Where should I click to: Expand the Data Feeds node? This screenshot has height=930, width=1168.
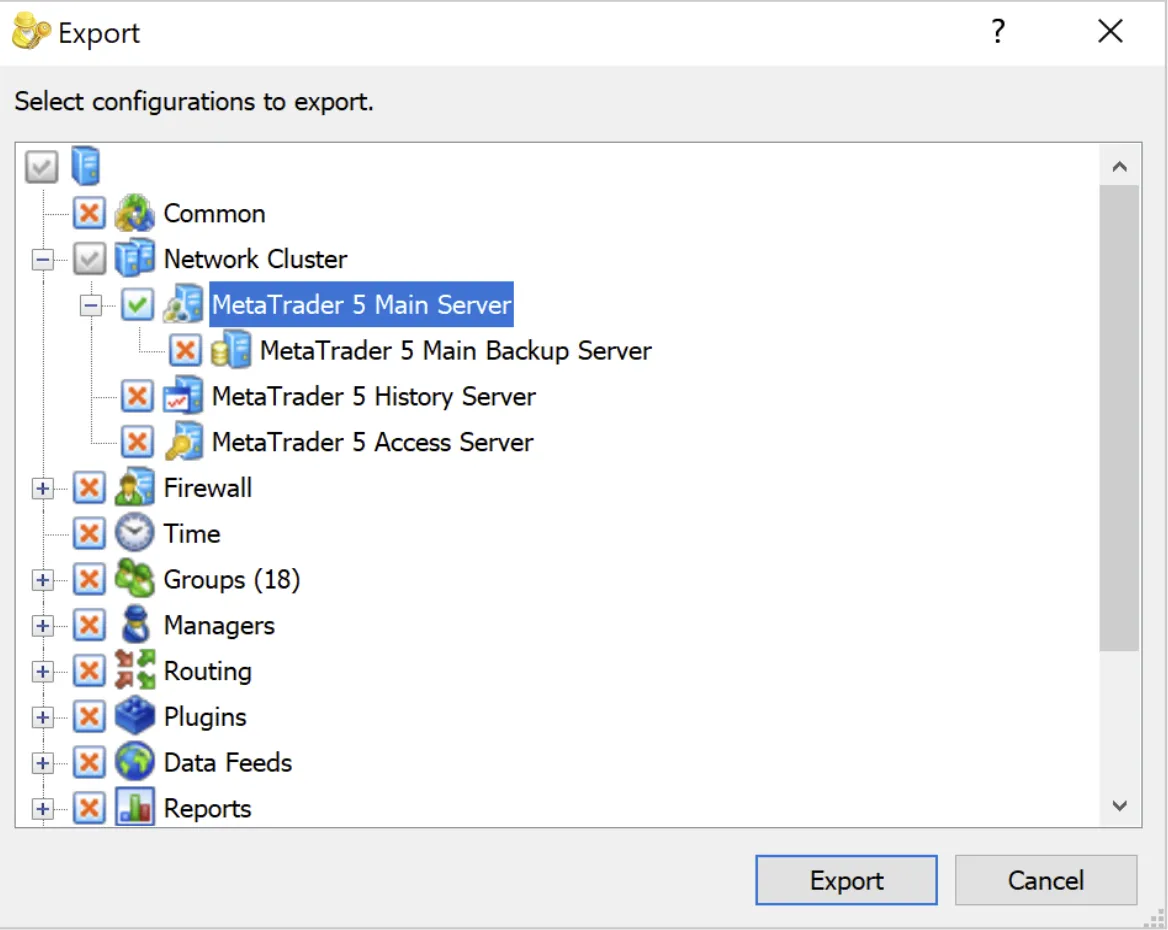(42, 763)
